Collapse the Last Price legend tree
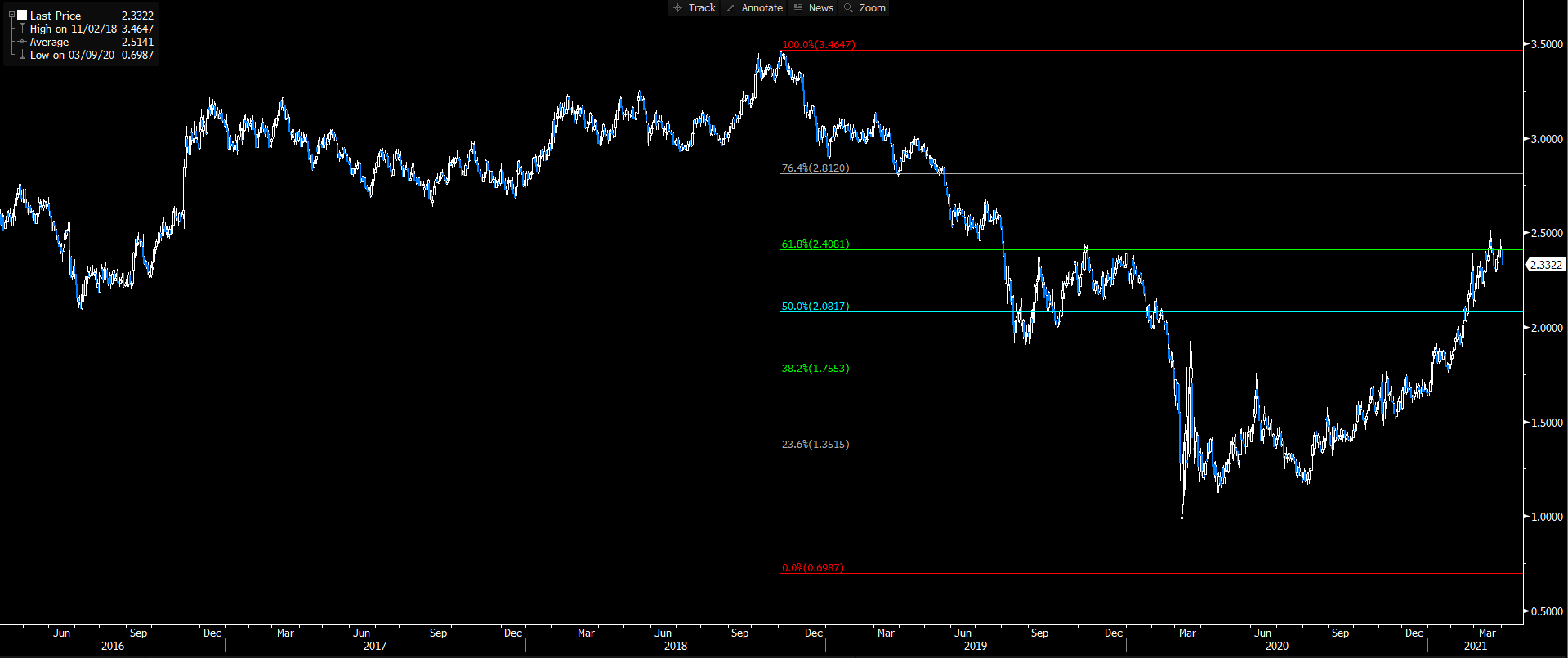 click(11, 16)
